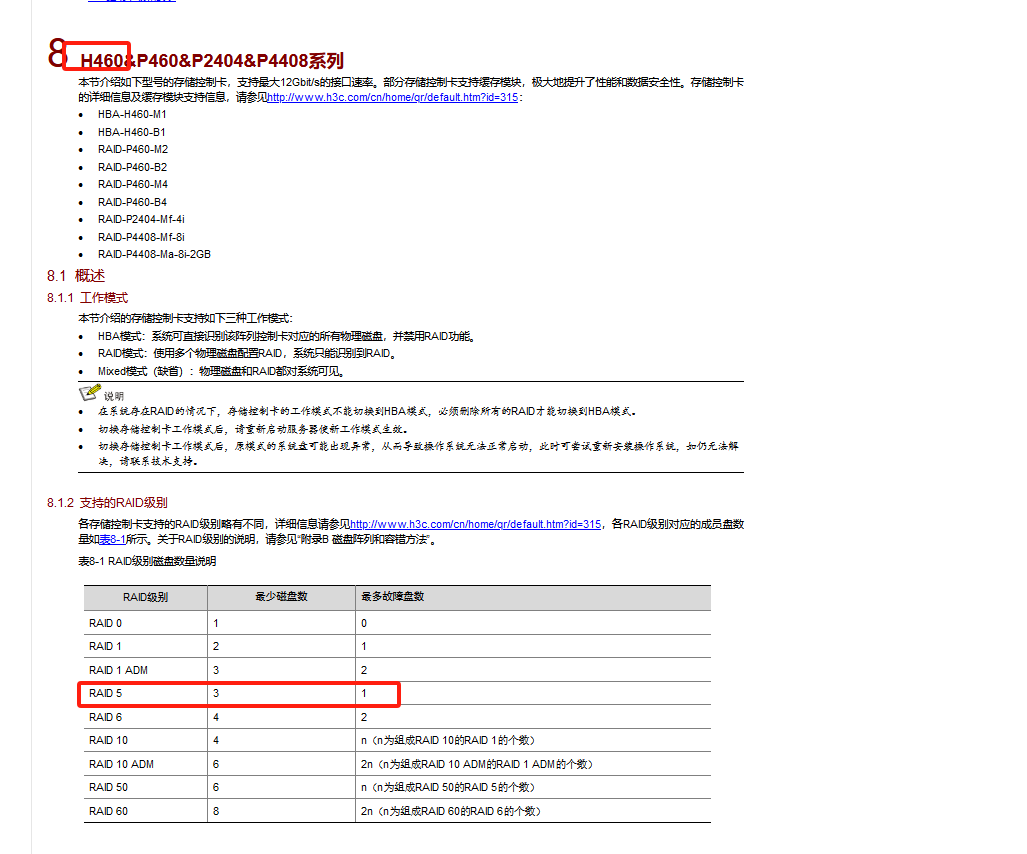Screen dimensions: 1027x854
Task: Click the RAID 50 fault count description cell
Action: click(x=533, y=787)
